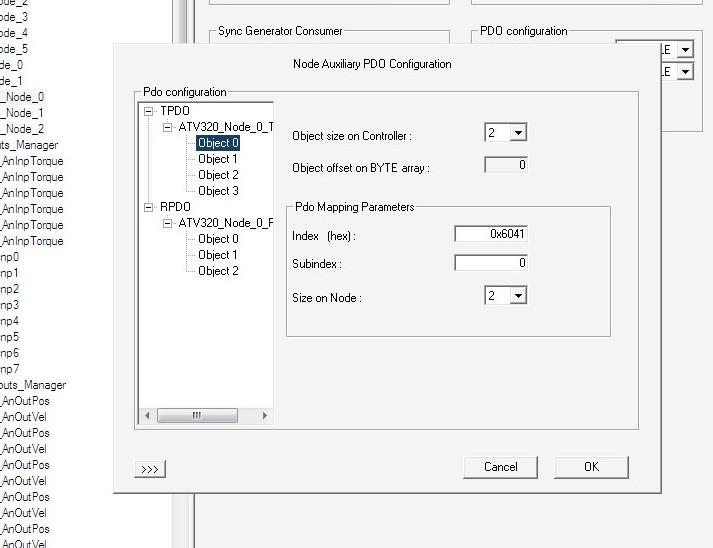Select Object 1 under RPDO
713x548 pixels.
[x=218, y=255]
